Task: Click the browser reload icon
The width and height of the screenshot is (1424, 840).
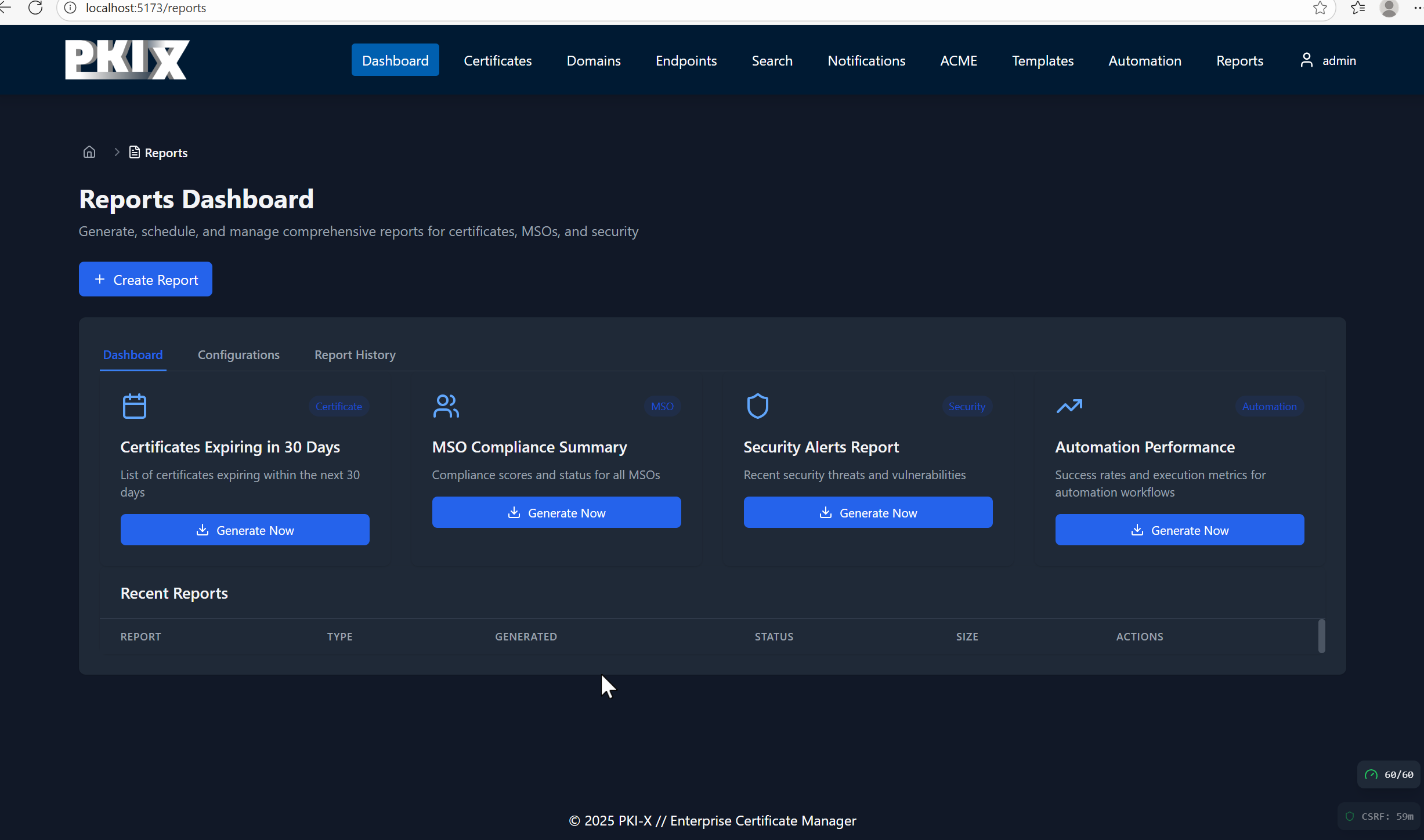Action: pyautogui.click(x=35, y=8)
